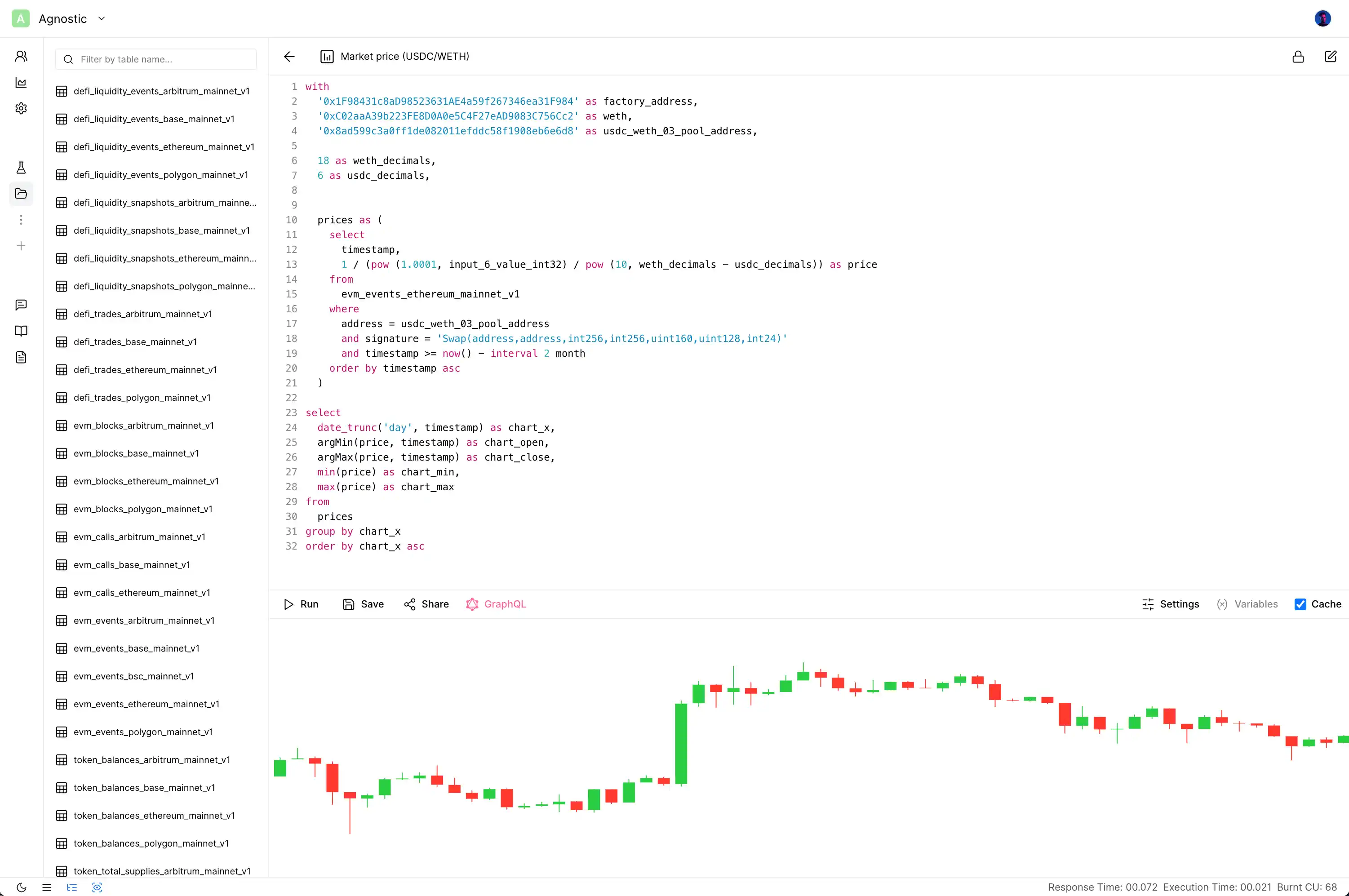Open the GraphQL option
This screenshot has height=896, width=1349.
(x=496, y=604)
